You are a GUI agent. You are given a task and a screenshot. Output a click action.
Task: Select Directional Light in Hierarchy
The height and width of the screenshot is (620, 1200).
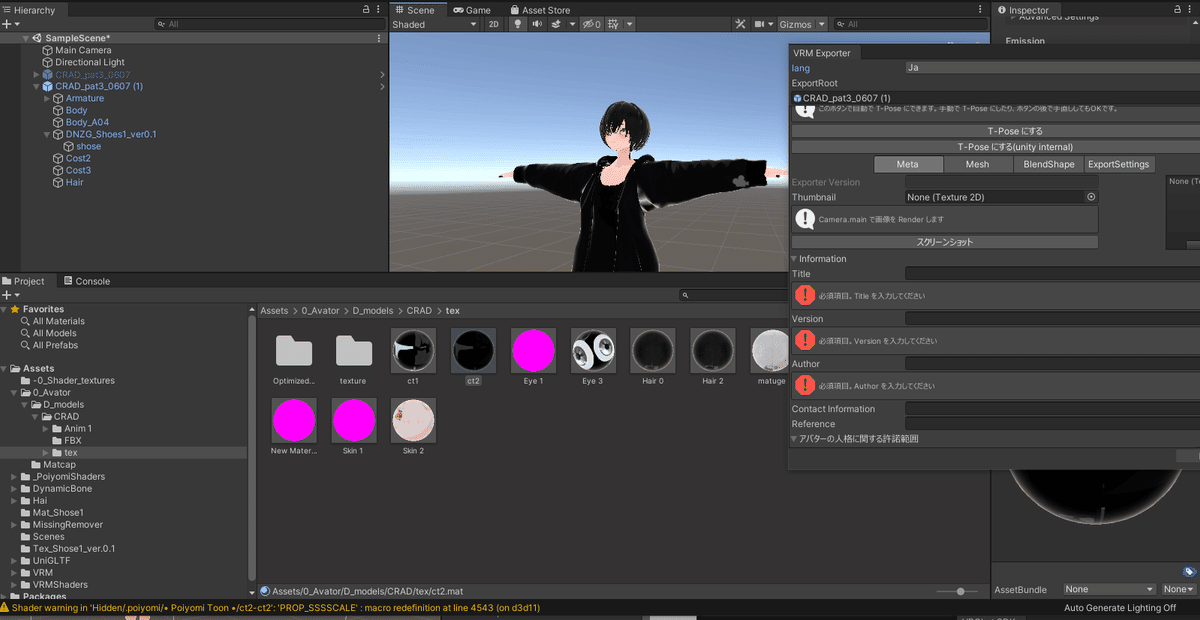click(90, 62)
